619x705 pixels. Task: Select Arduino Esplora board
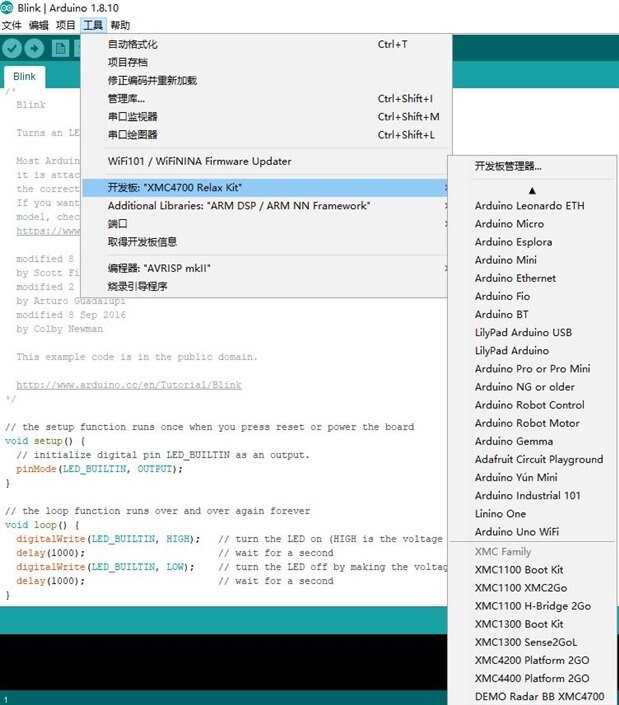[x=533, y=242]
